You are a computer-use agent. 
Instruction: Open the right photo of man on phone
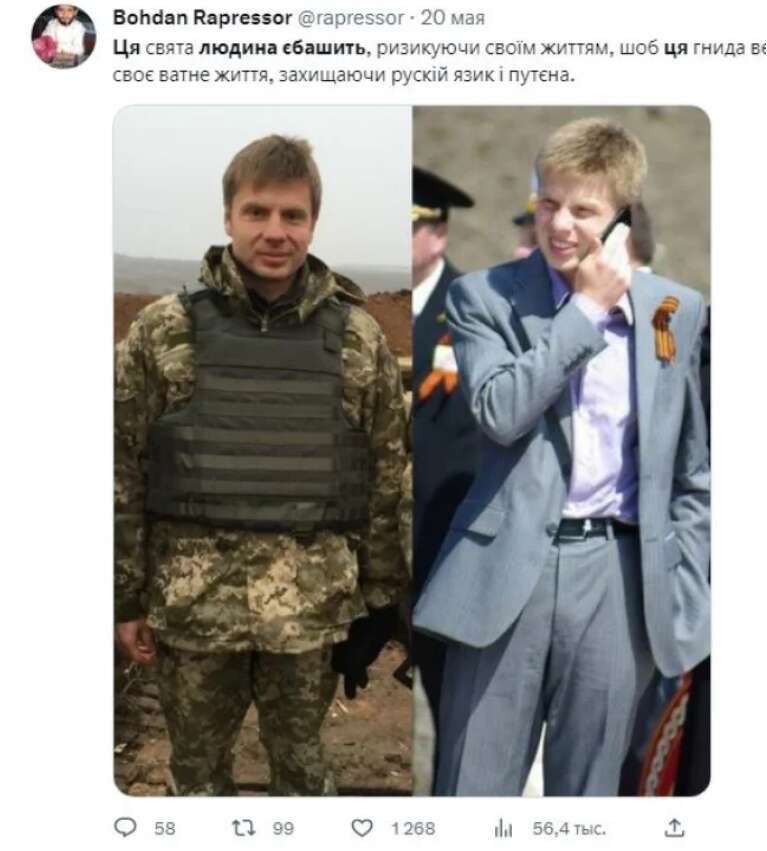(x=561, y=450)
